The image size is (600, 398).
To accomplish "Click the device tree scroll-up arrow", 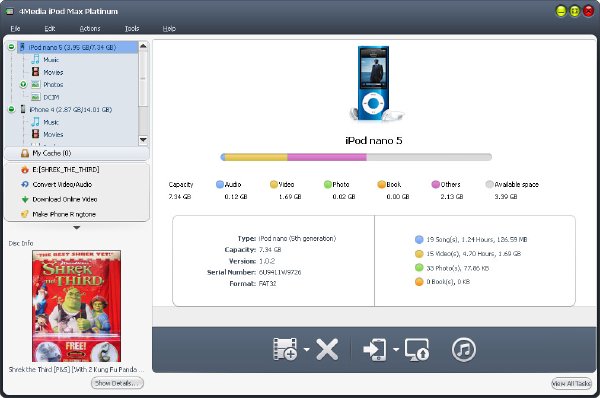I will (x=143, y=46).
